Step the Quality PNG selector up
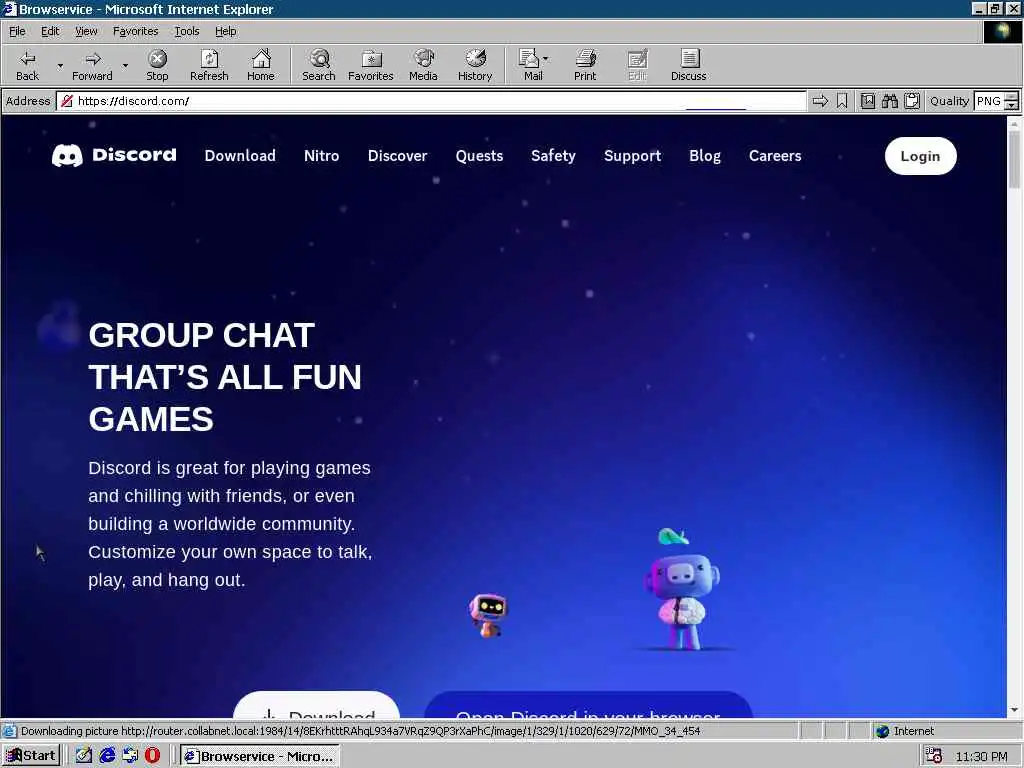Screen dimensions: 1024x768 [1012, 97]
